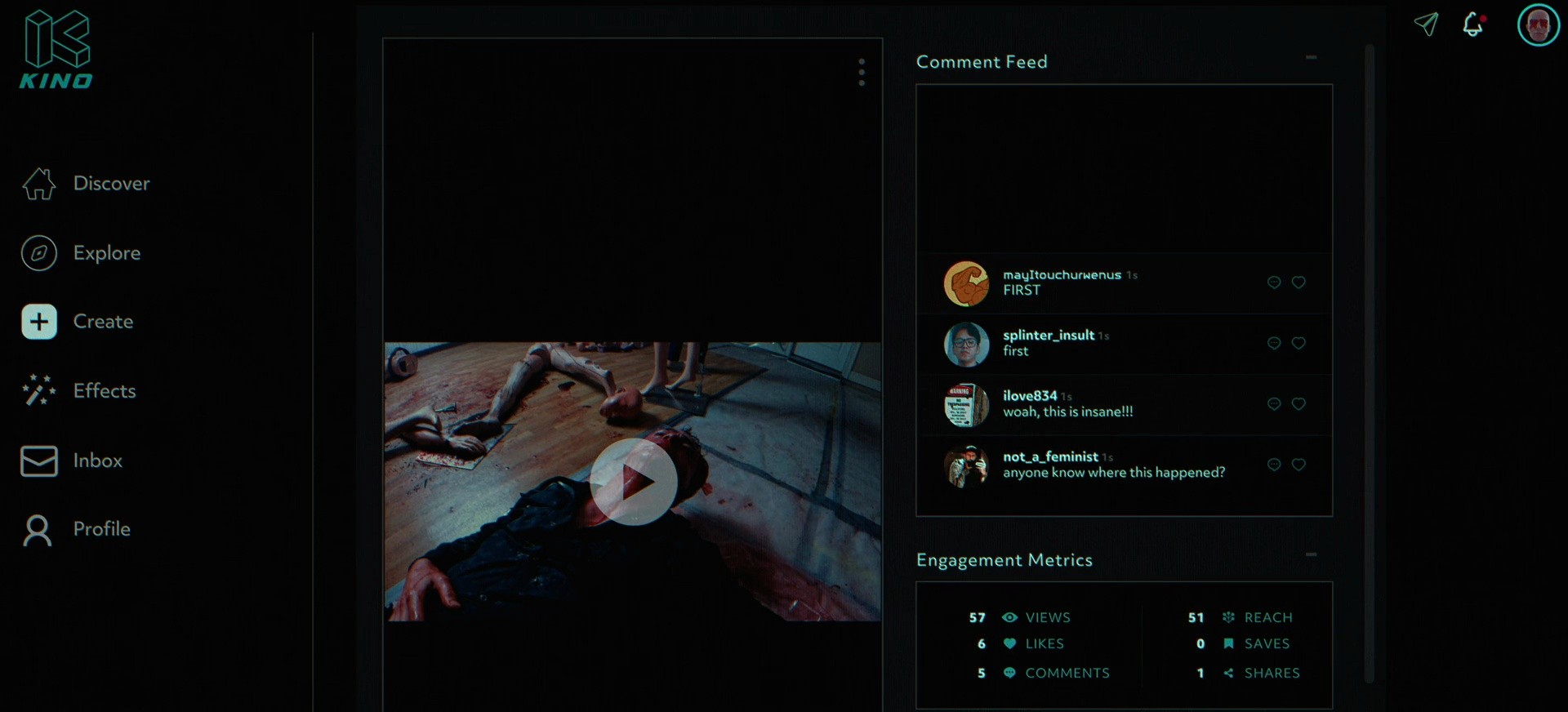Open ilove834 profile avatar

(967, 405)
